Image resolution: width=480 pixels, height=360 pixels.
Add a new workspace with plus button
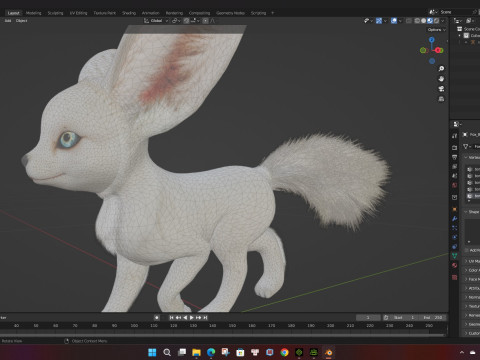point(272,13)
